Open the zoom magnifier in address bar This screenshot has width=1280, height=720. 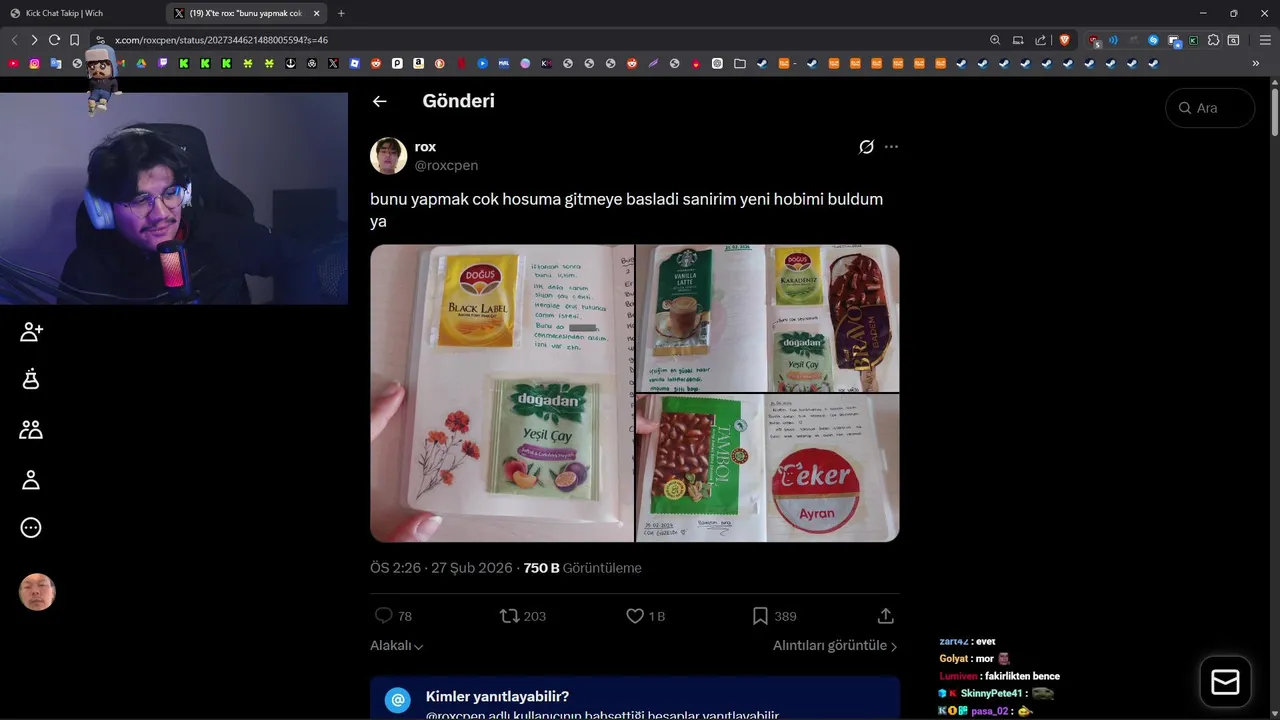click(x=995, y=40)
